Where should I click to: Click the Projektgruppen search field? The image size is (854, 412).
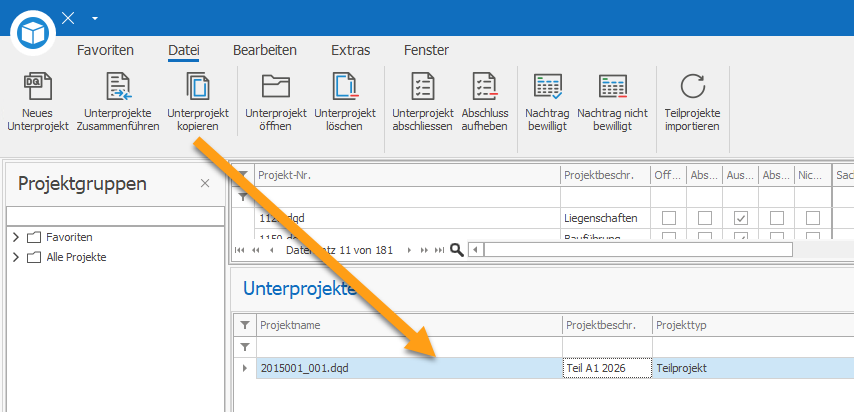(115, 216)
